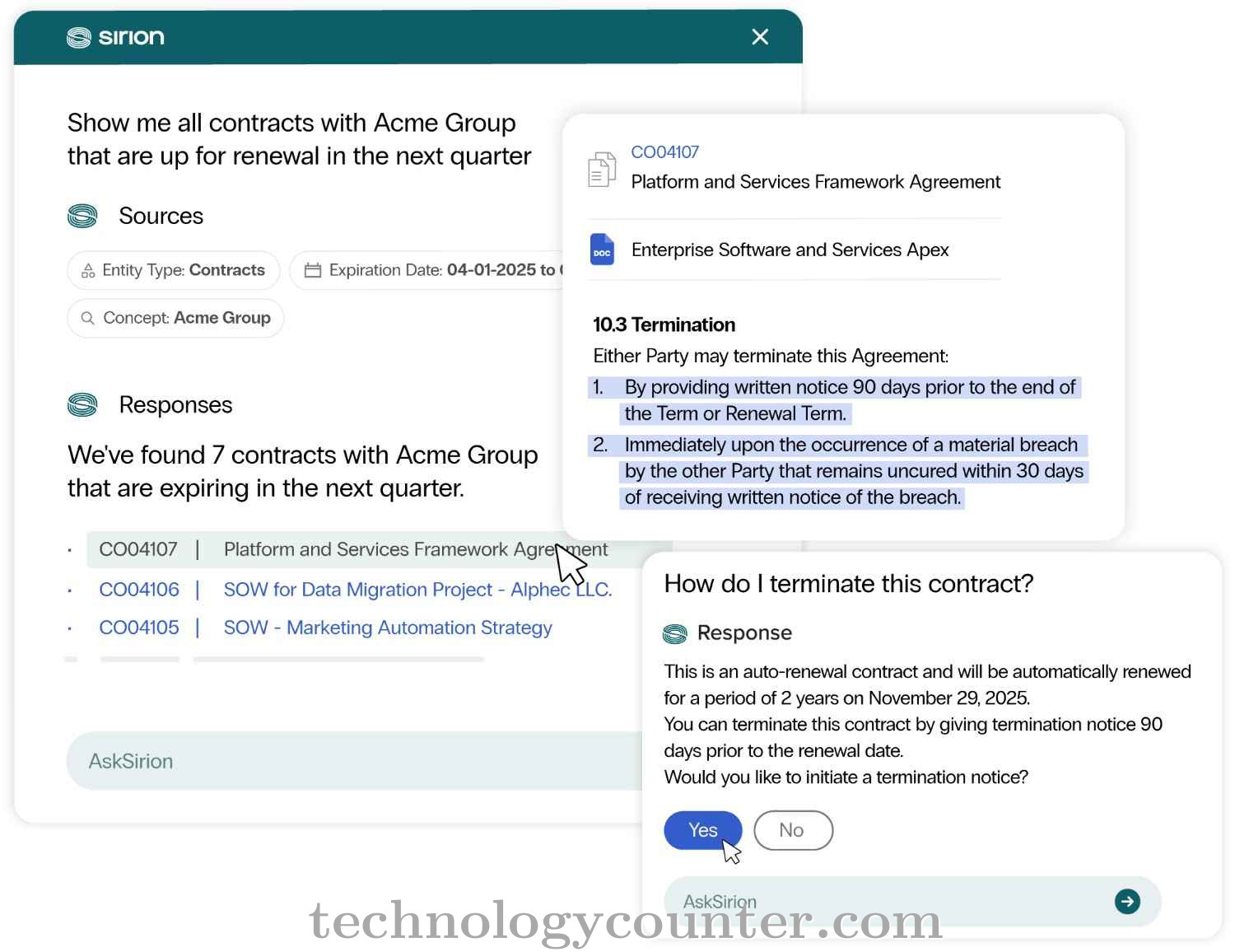This screenshot has width=1235, height=952.
Task: Click the 10.3 Termination heading
Action: pos(664,324)
